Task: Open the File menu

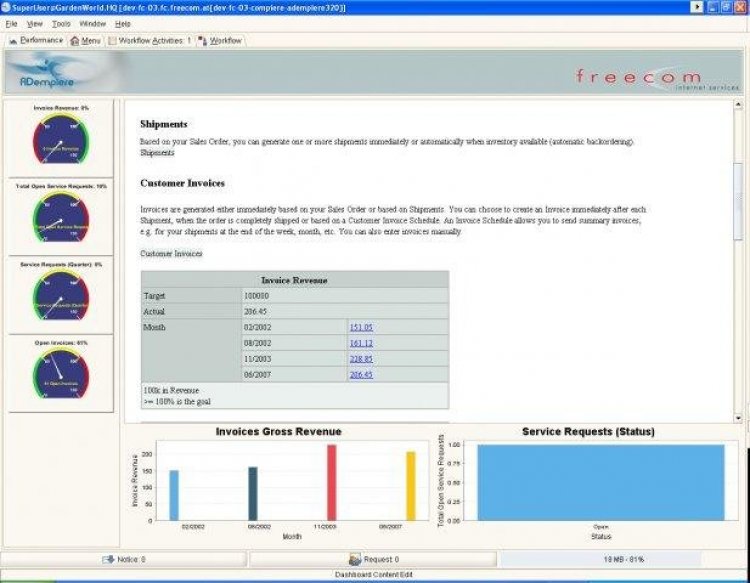Action: (x=12, y=23)
